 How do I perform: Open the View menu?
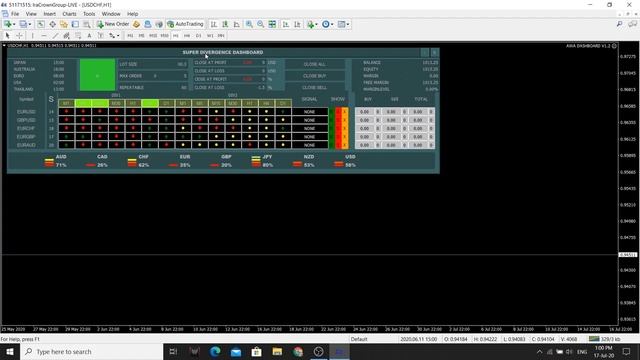pos(31,14)
